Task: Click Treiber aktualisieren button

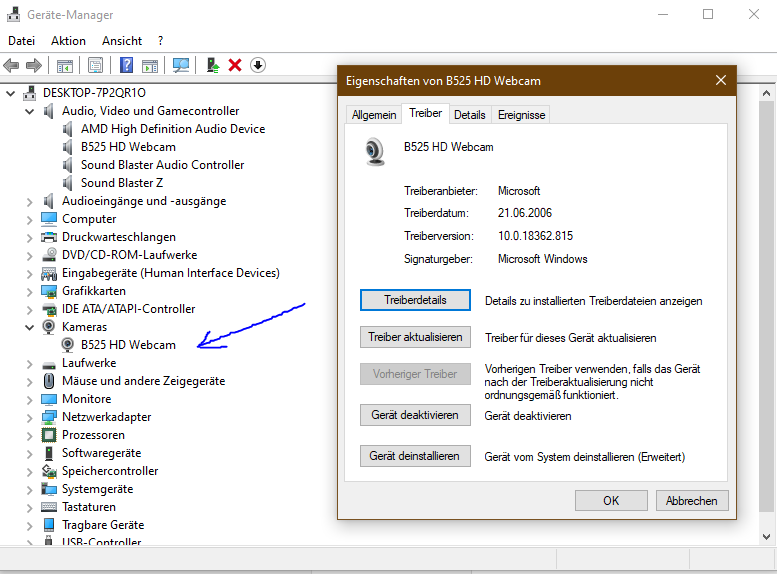Action: pos(415,337)
